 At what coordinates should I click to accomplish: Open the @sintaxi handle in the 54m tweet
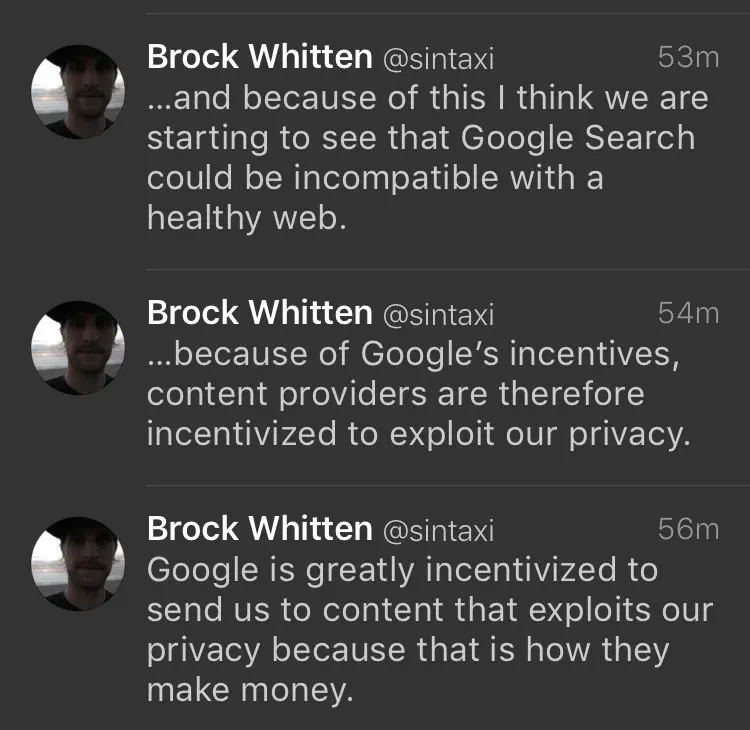point(439,315)
